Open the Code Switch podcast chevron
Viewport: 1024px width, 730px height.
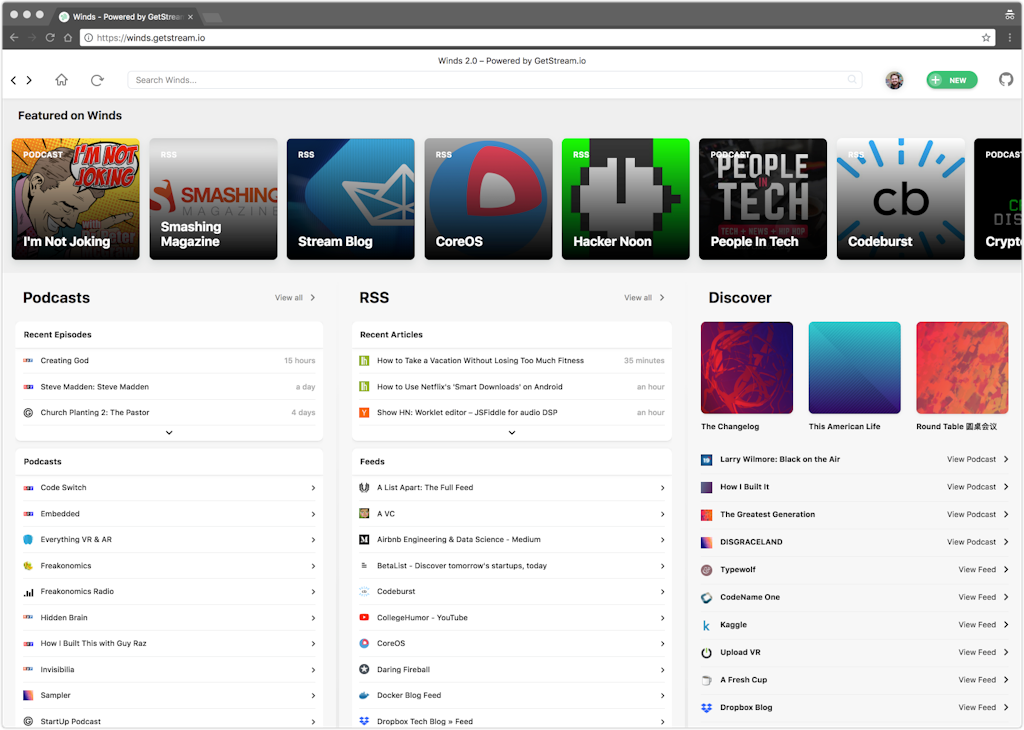[x=313, y=488]
